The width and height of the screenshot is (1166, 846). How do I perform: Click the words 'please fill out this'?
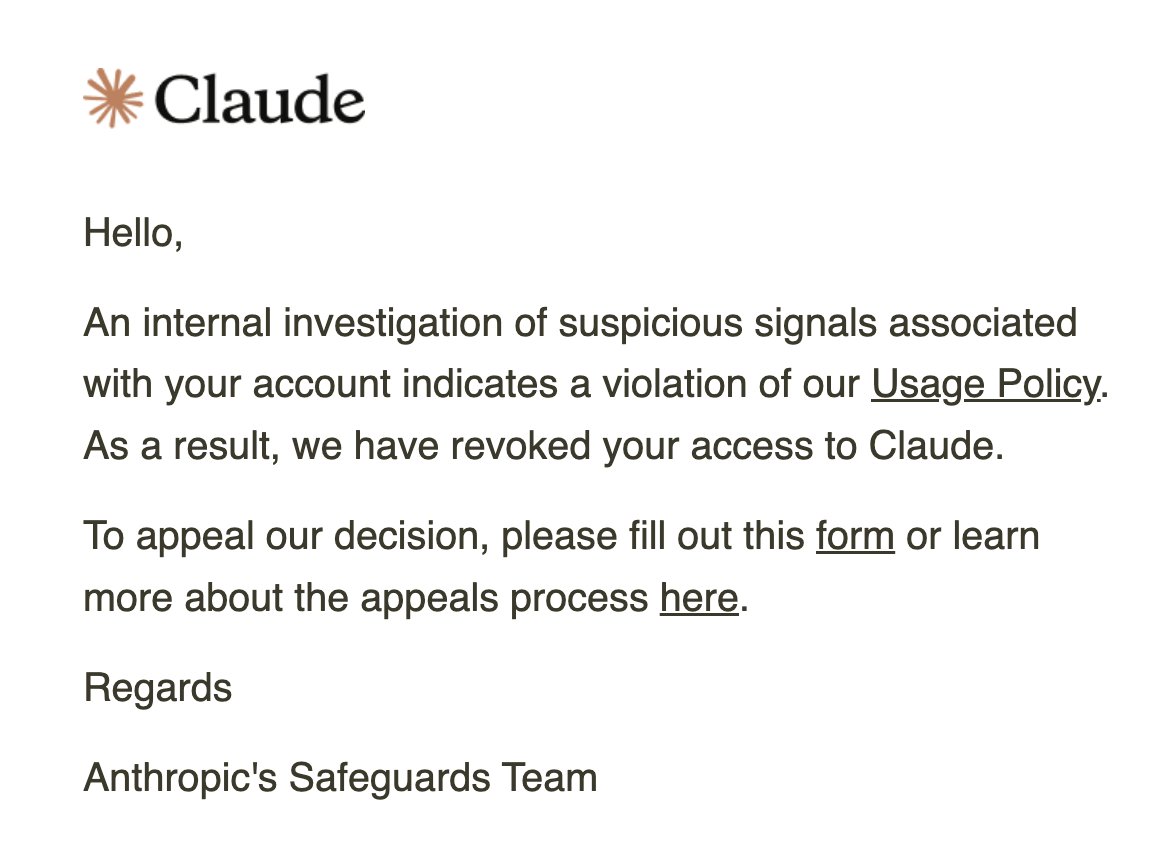(x=653, y=537)
